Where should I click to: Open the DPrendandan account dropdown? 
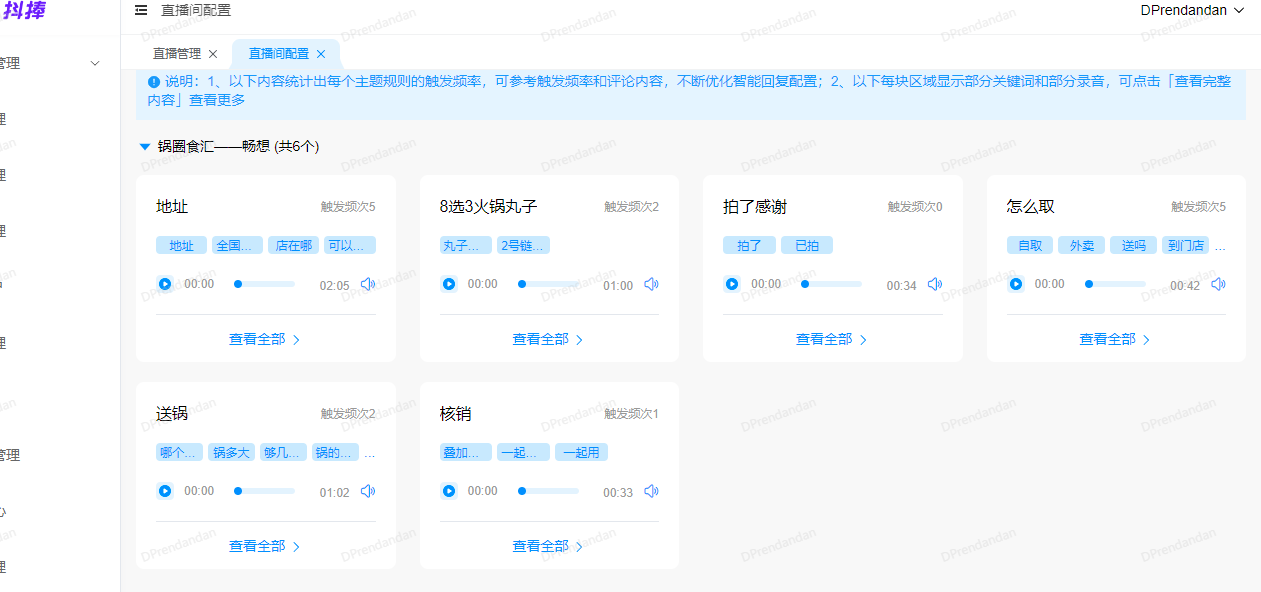pos(1192,10)
